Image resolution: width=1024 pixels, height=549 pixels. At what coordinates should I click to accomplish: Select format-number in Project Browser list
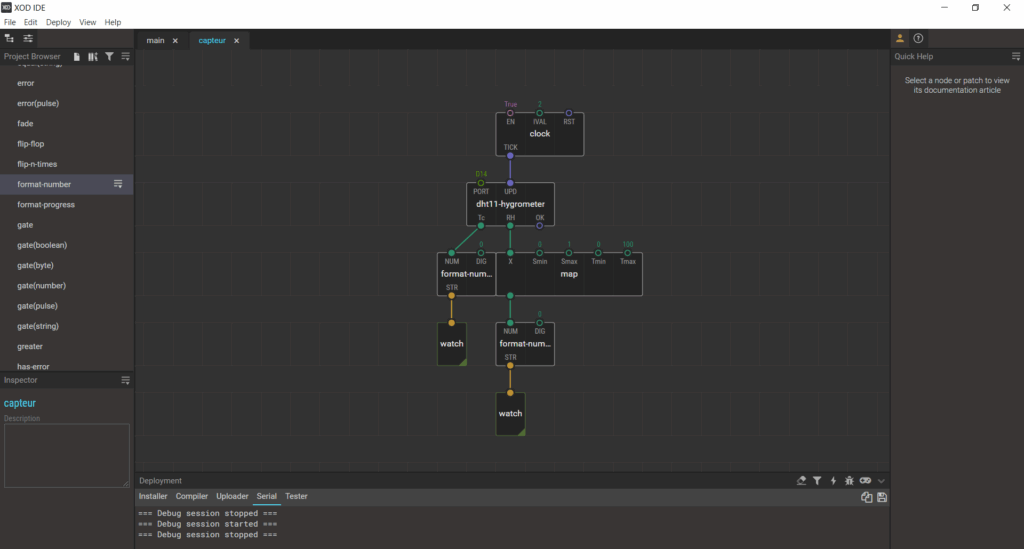coord(67,184)
